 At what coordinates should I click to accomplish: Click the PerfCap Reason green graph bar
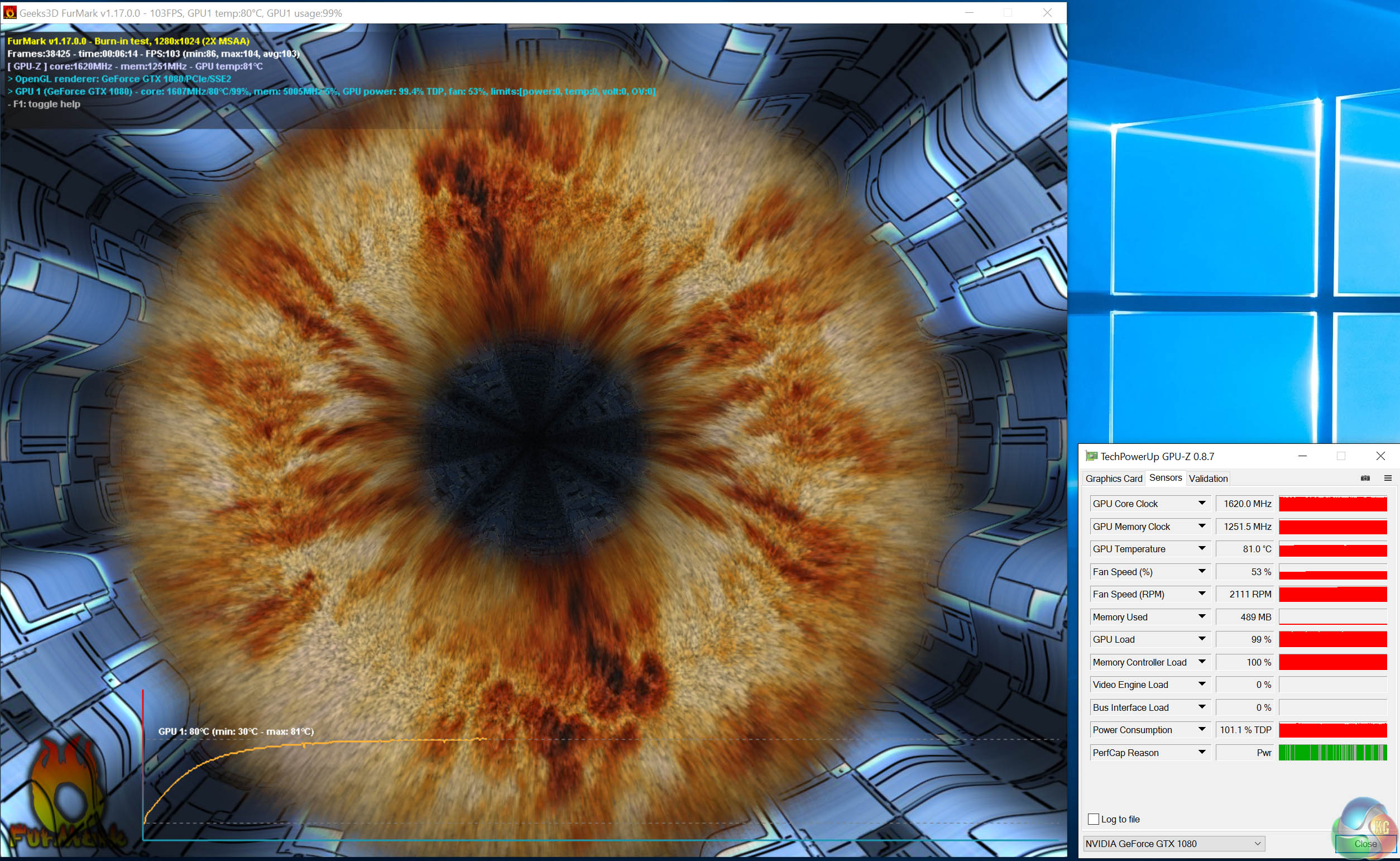tap(1332, 753)
